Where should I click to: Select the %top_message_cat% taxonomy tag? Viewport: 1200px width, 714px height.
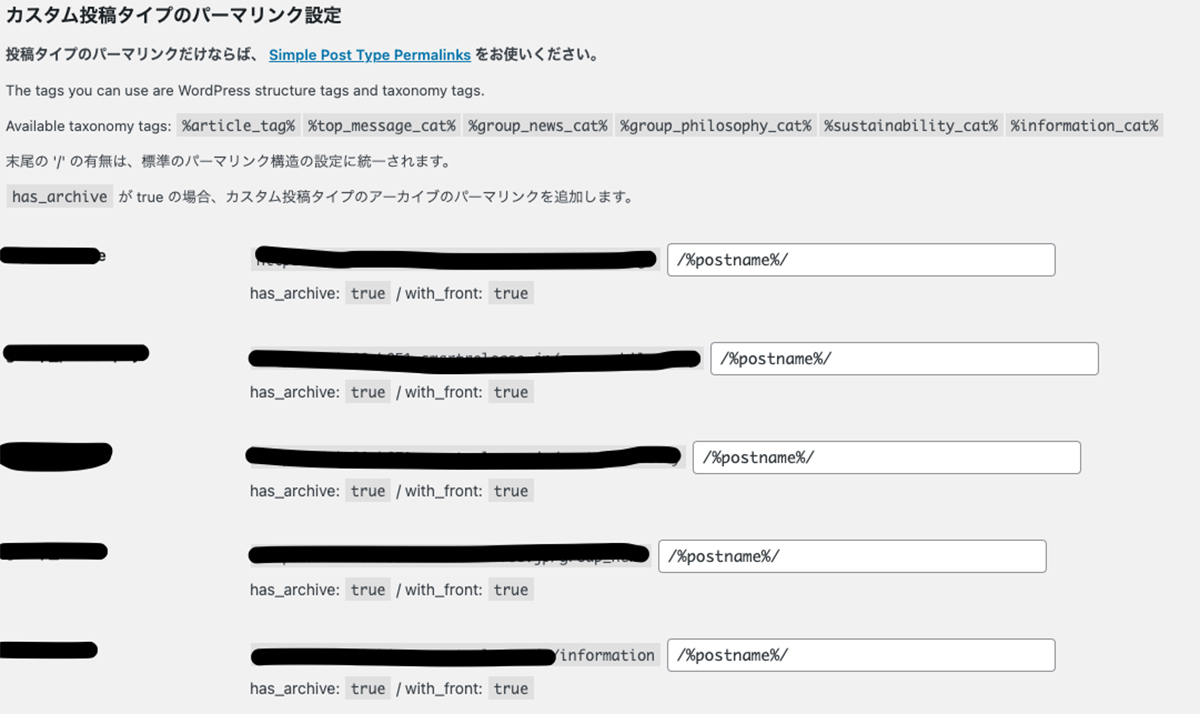[x=382, y=126]
